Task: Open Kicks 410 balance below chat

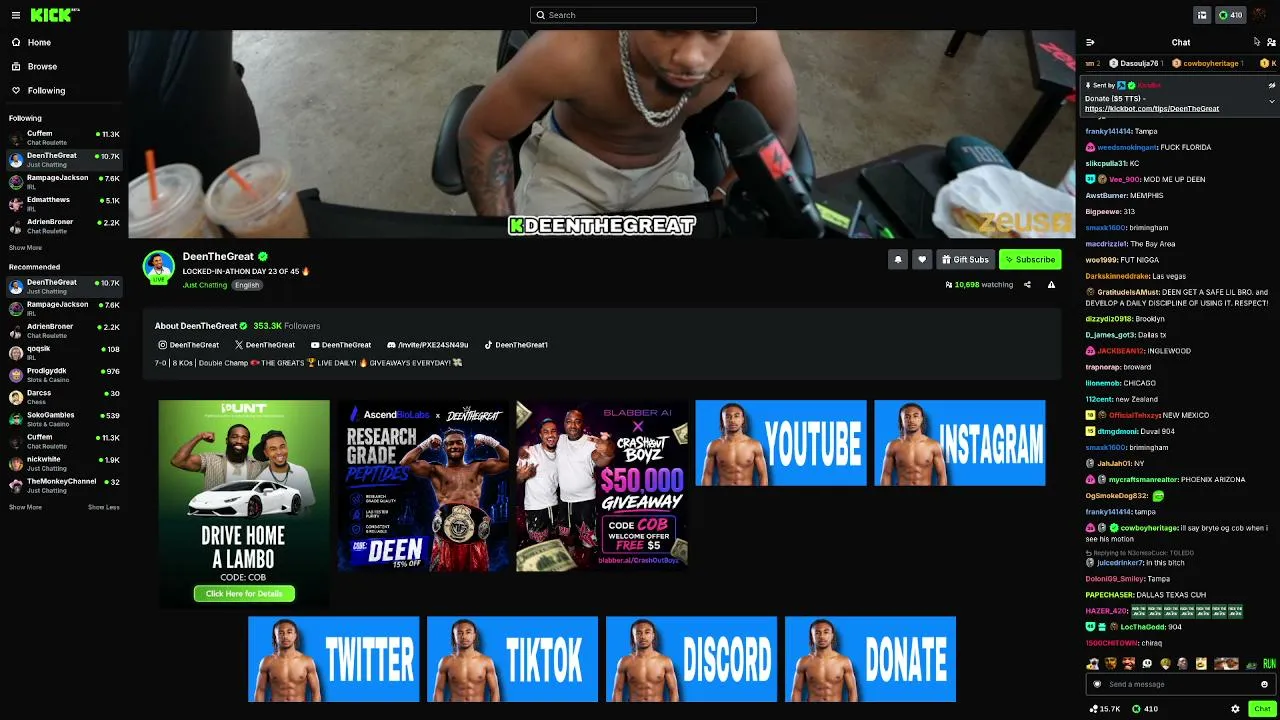Action: point(1144,709)
